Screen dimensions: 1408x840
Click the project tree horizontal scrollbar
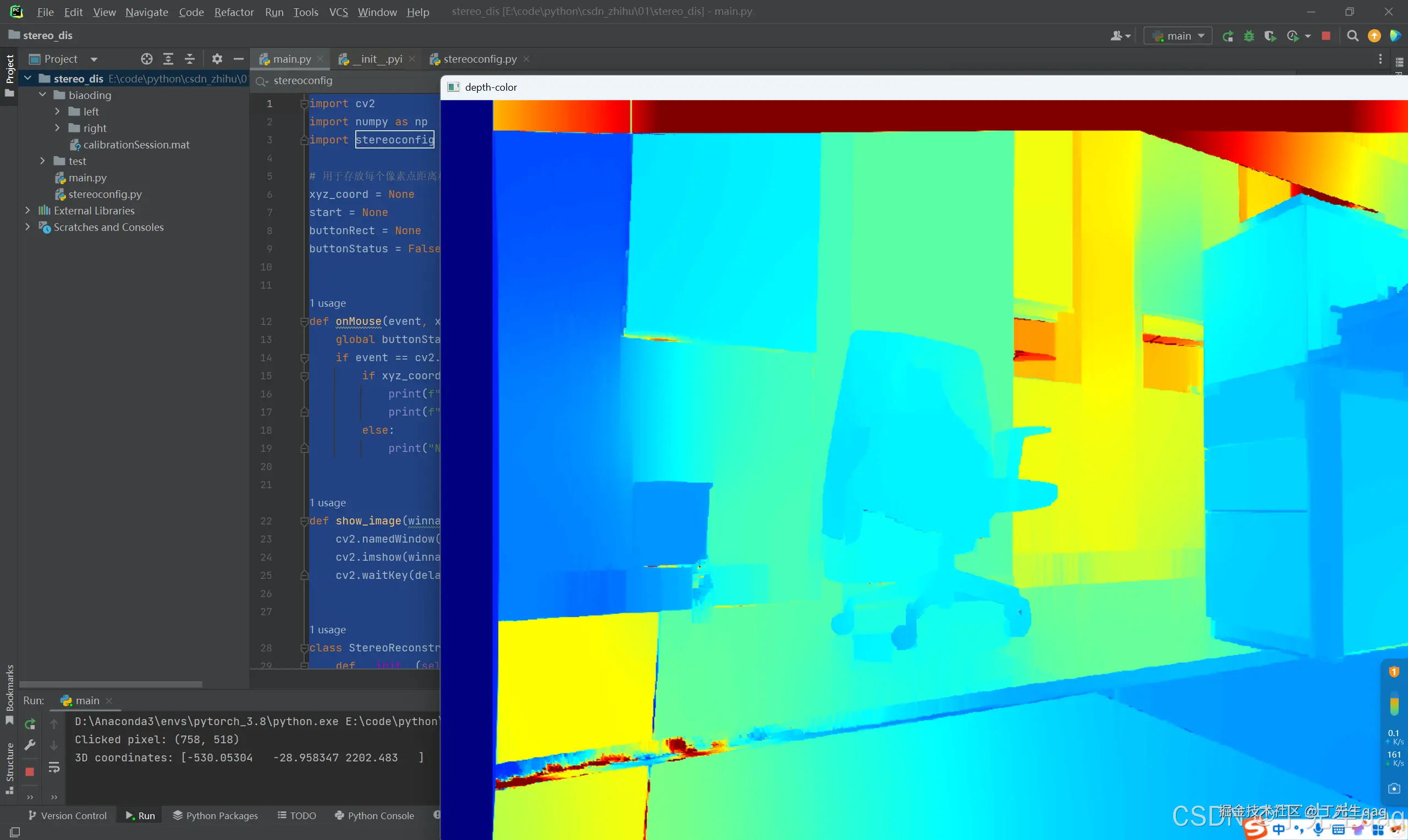click(x=111, y=684)
